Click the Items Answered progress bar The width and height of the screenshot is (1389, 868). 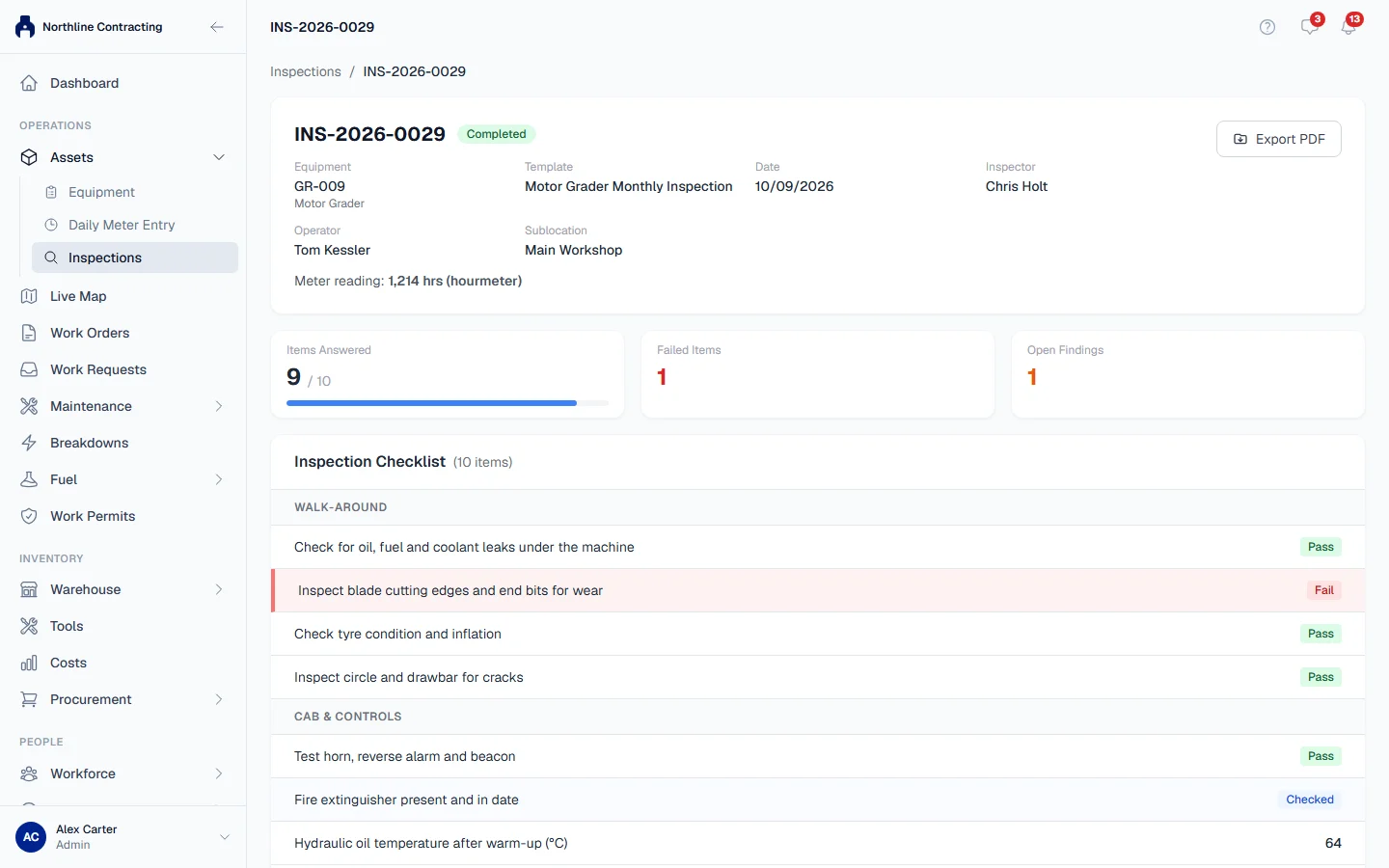point(448,403)
